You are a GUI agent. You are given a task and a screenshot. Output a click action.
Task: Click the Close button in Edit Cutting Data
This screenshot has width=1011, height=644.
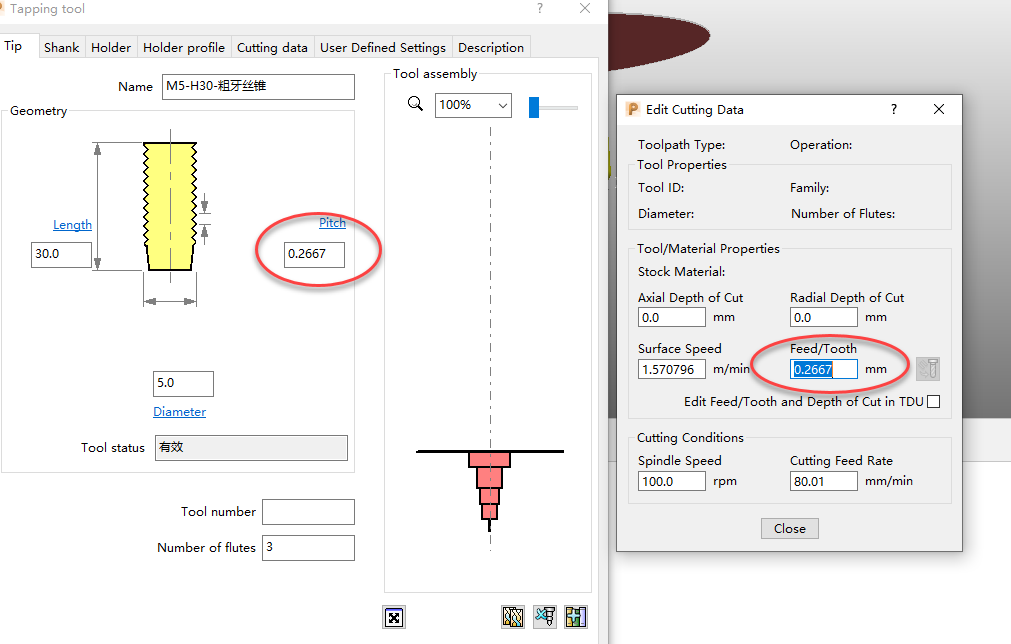click(x=789, y=528)
